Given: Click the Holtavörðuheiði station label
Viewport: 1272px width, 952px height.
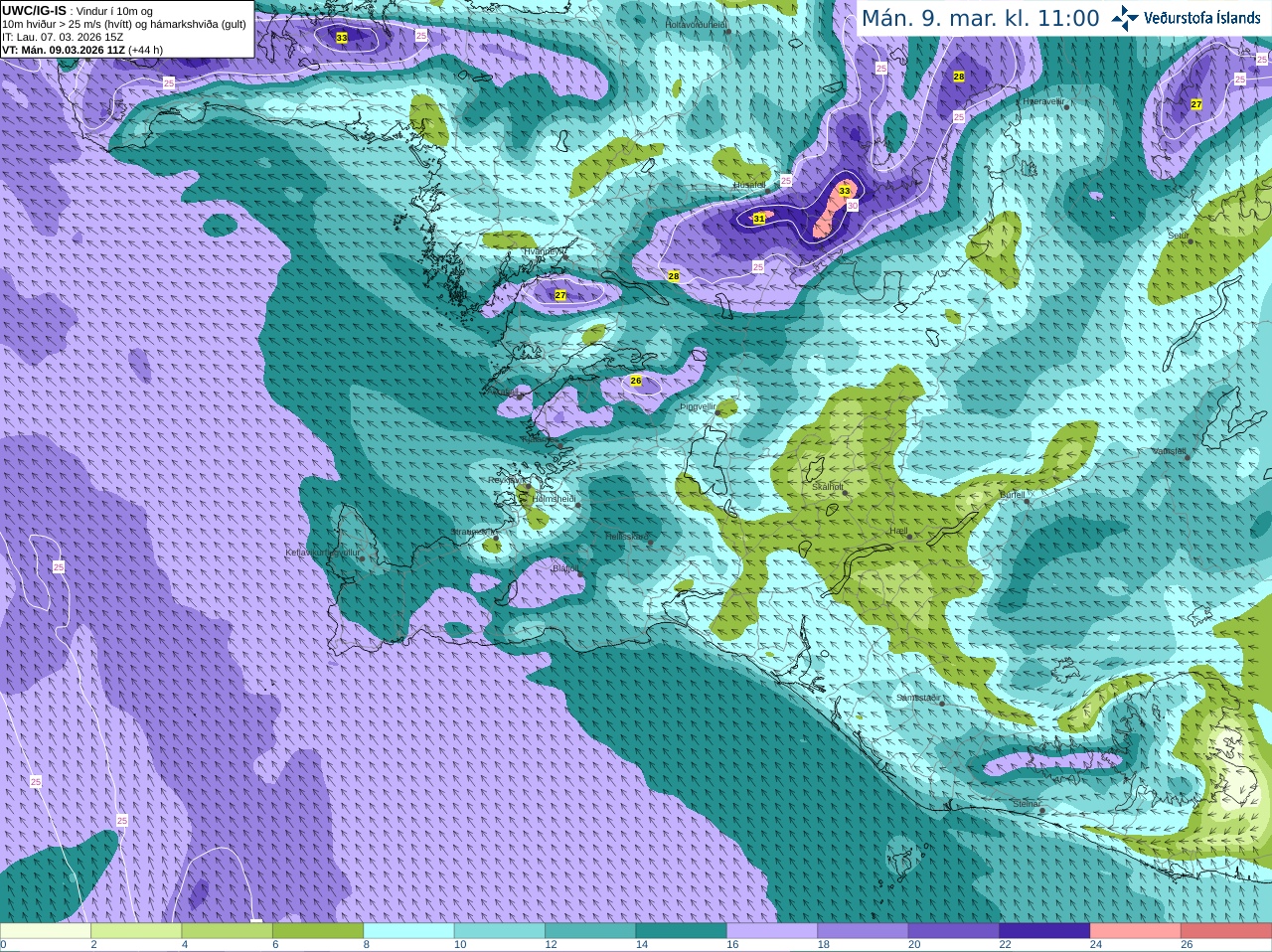Looking at the screenshot, I should pyautogui.click(x=696, y=24).
